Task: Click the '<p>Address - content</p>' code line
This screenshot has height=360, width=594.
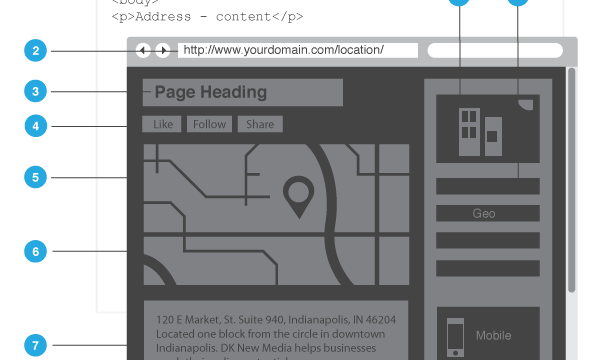Action: tap(207, 17)
